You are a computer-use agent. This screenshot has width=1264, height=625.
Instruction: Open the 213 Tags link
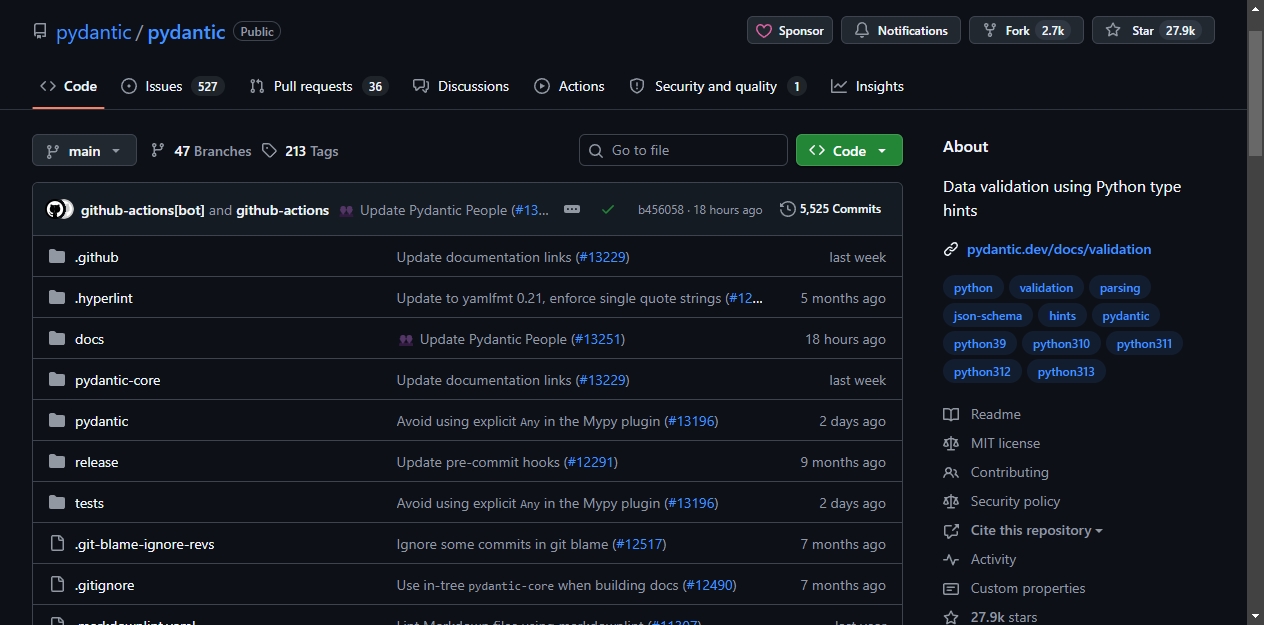point(300,151)
